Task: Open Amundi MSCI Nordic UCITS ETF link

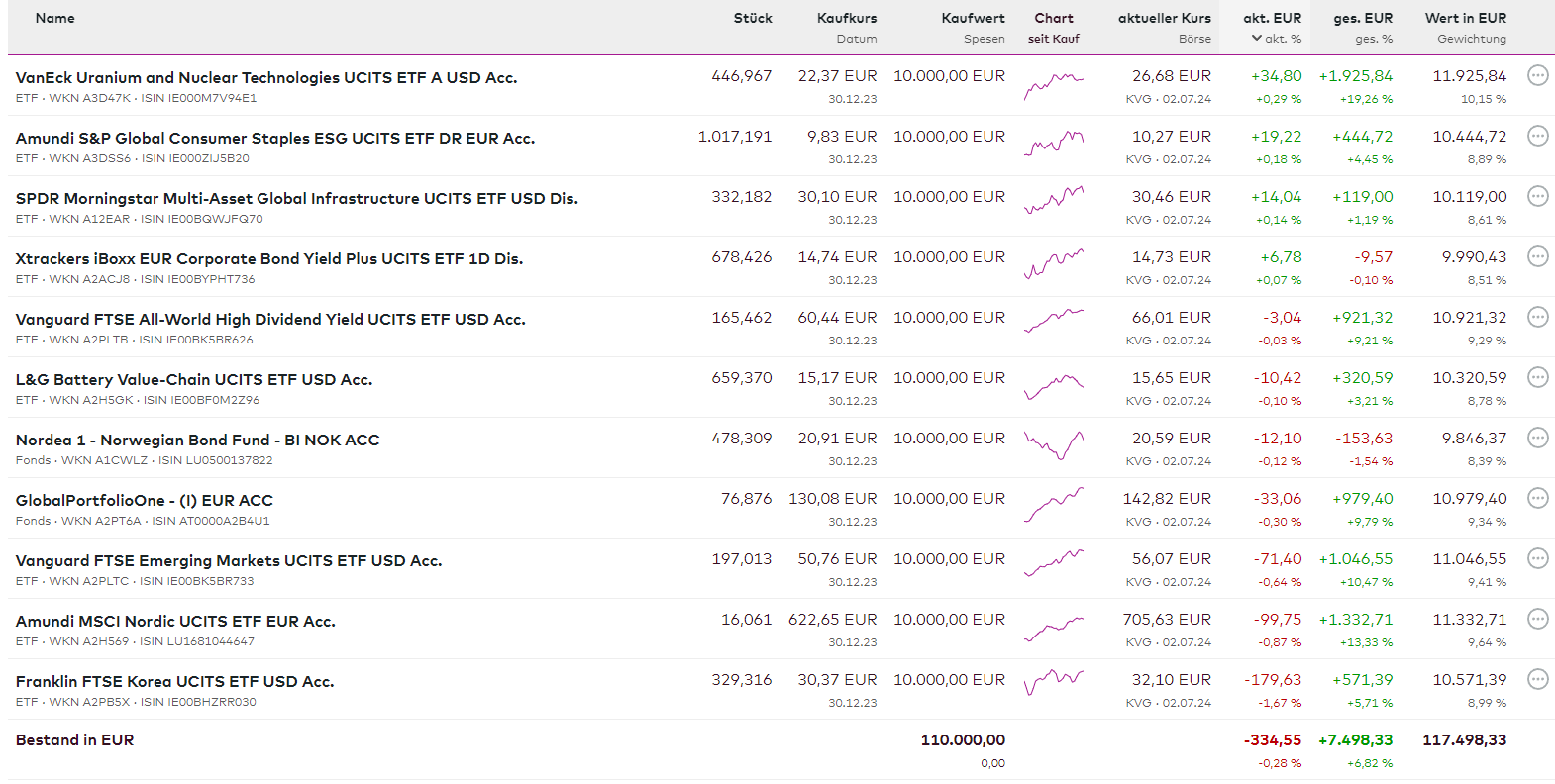Action: coord(175,621)
